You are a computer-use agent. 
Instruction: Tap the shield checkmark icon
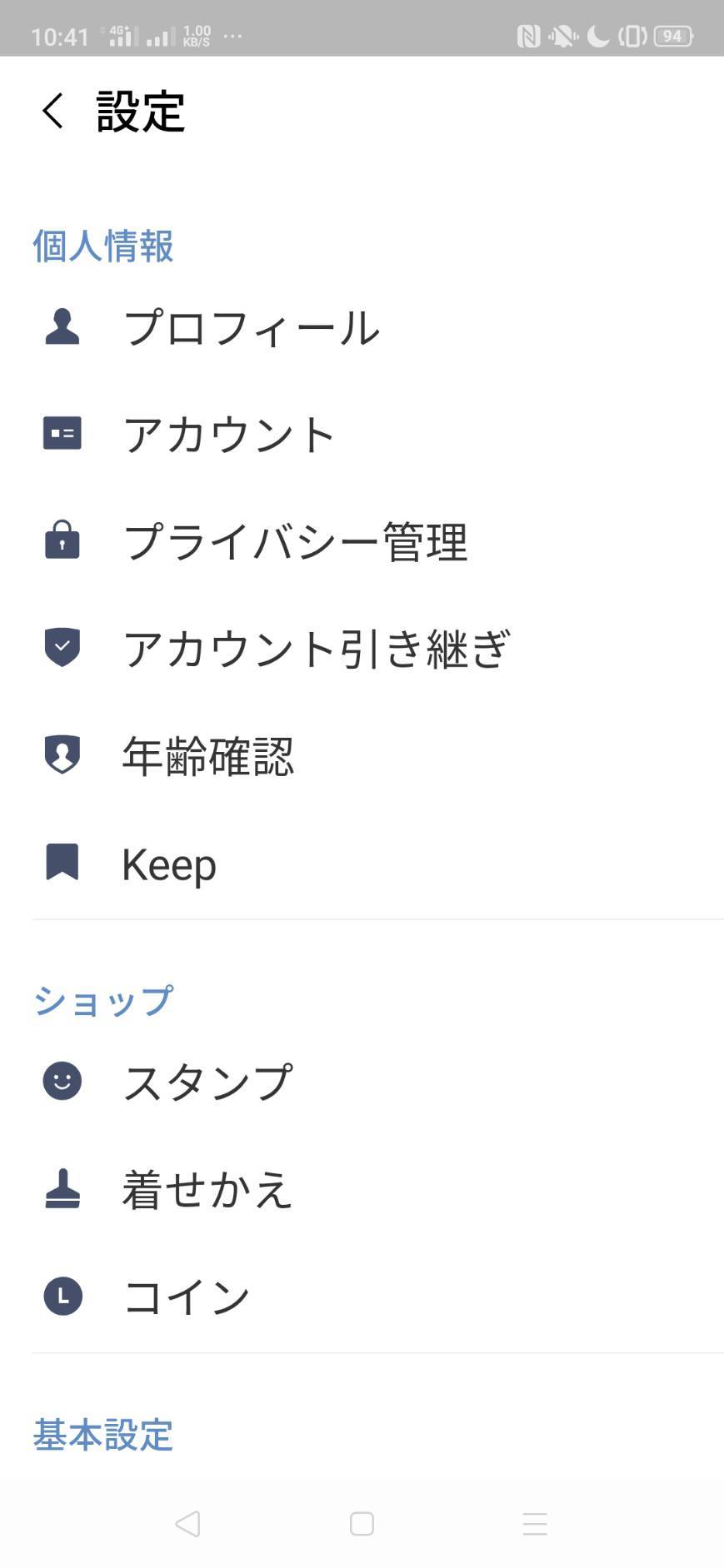(62, 647)
